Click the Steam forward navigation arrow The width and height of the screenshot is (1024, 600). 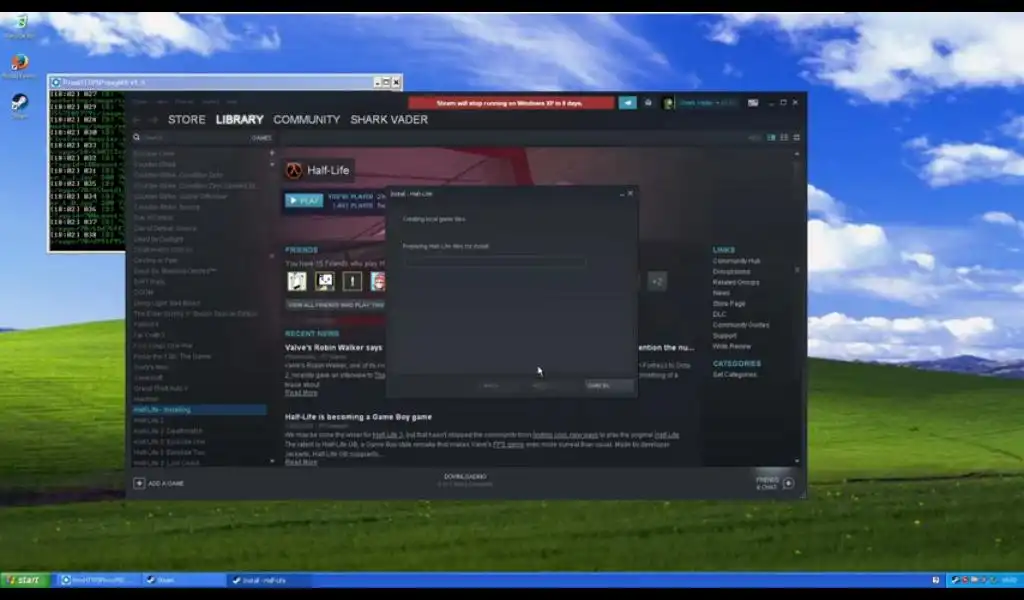pyautogui.click(x=153, y=119)
